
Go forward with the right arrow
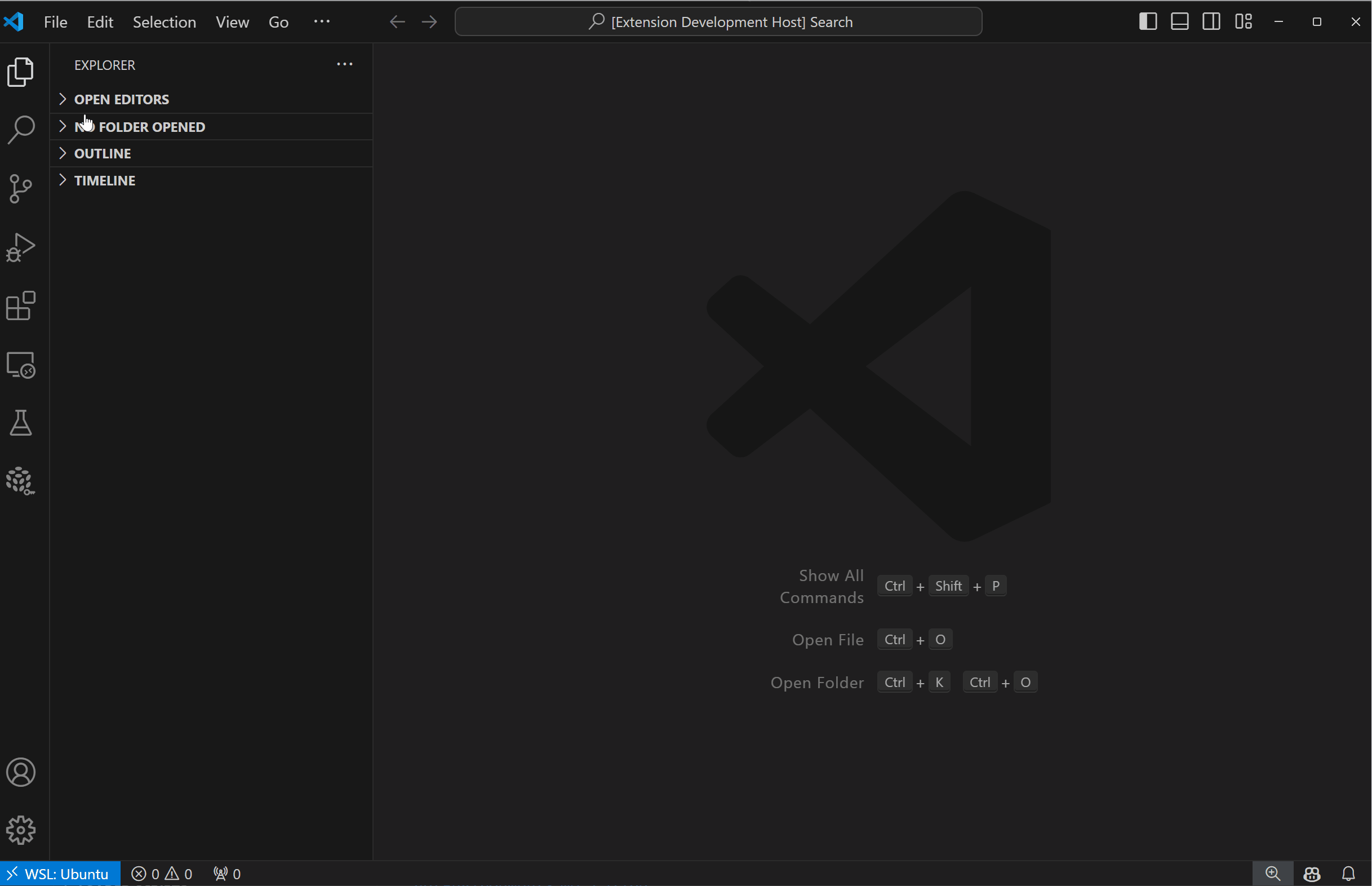[429, 22]
